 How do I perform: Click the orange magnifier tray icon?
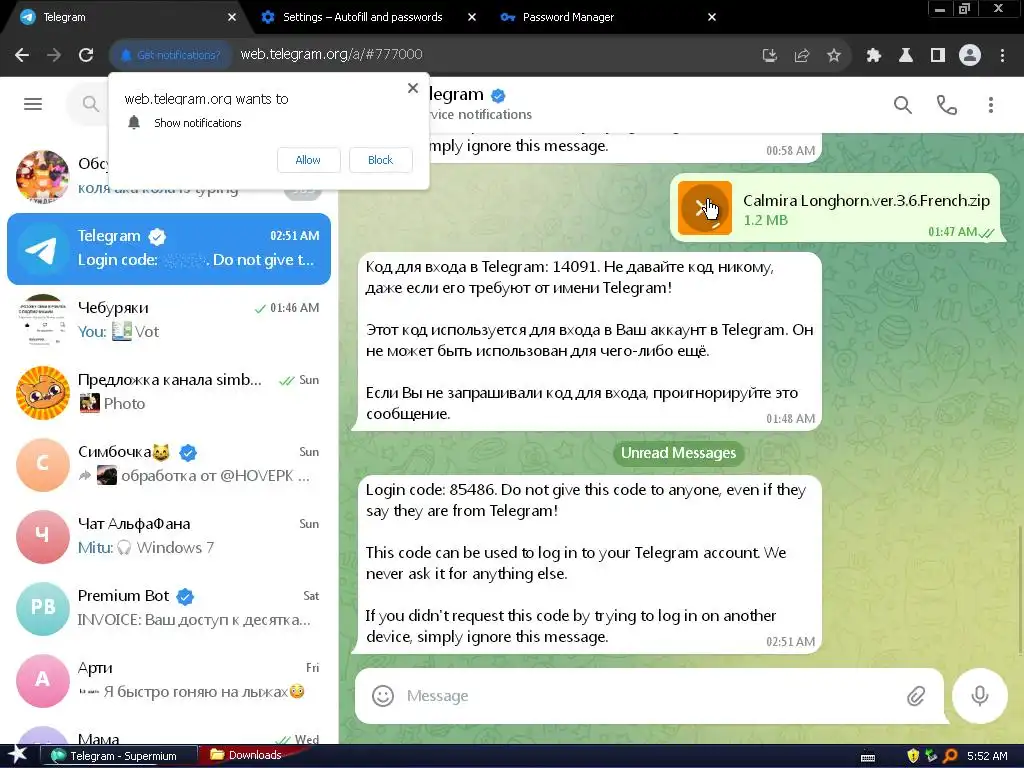click(950, 756)
